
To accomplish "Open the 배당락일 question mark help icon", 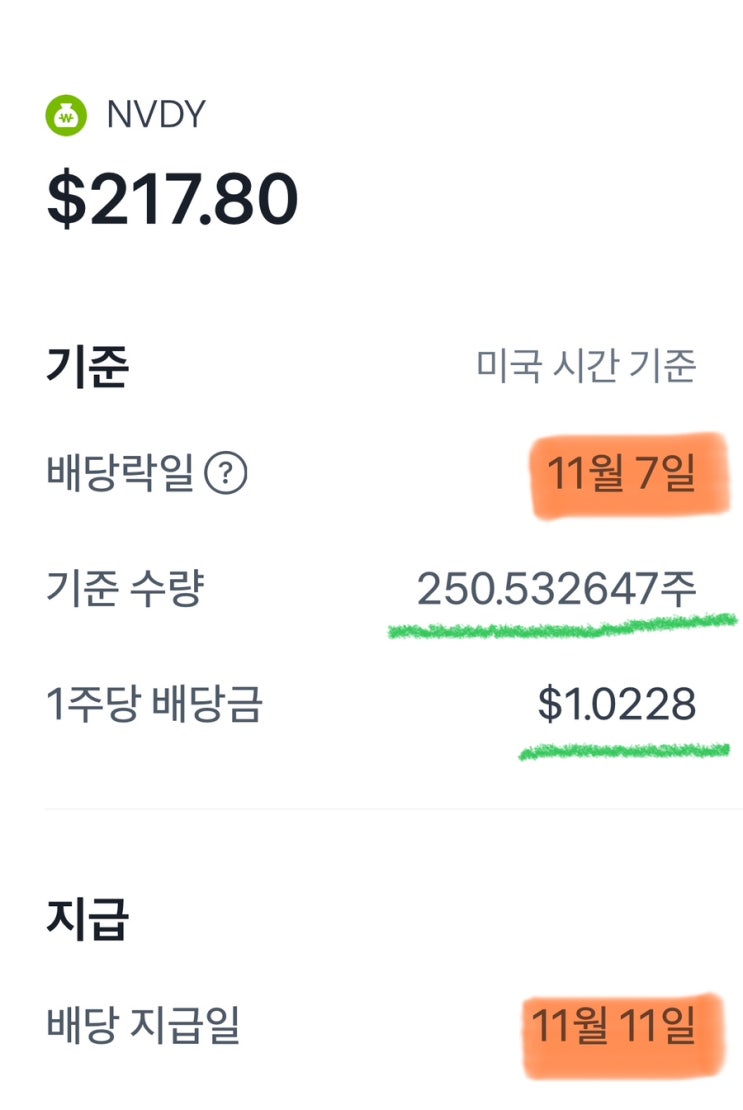I will click(226, 474).
